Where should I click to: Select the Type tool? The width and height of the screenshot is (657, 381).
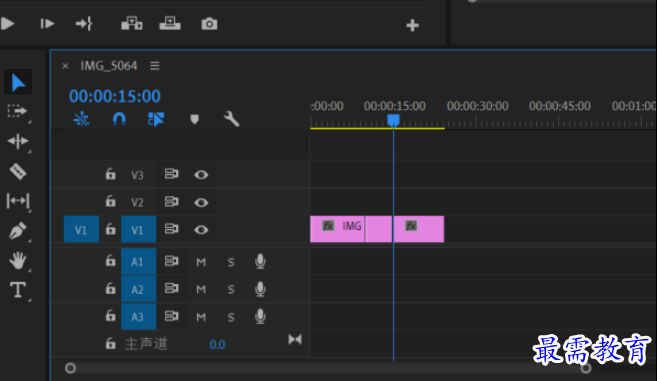(18, 290)
